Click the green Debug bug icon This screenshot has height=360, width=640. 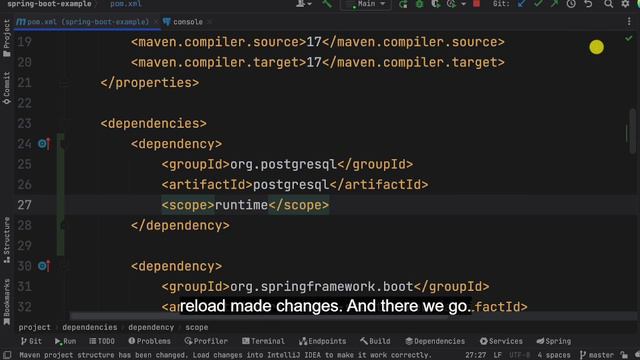[x=420, y=4]
